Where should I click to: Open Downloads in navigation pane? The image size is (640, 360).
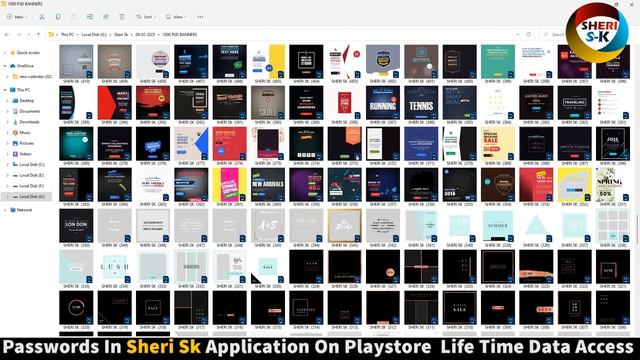29,122
